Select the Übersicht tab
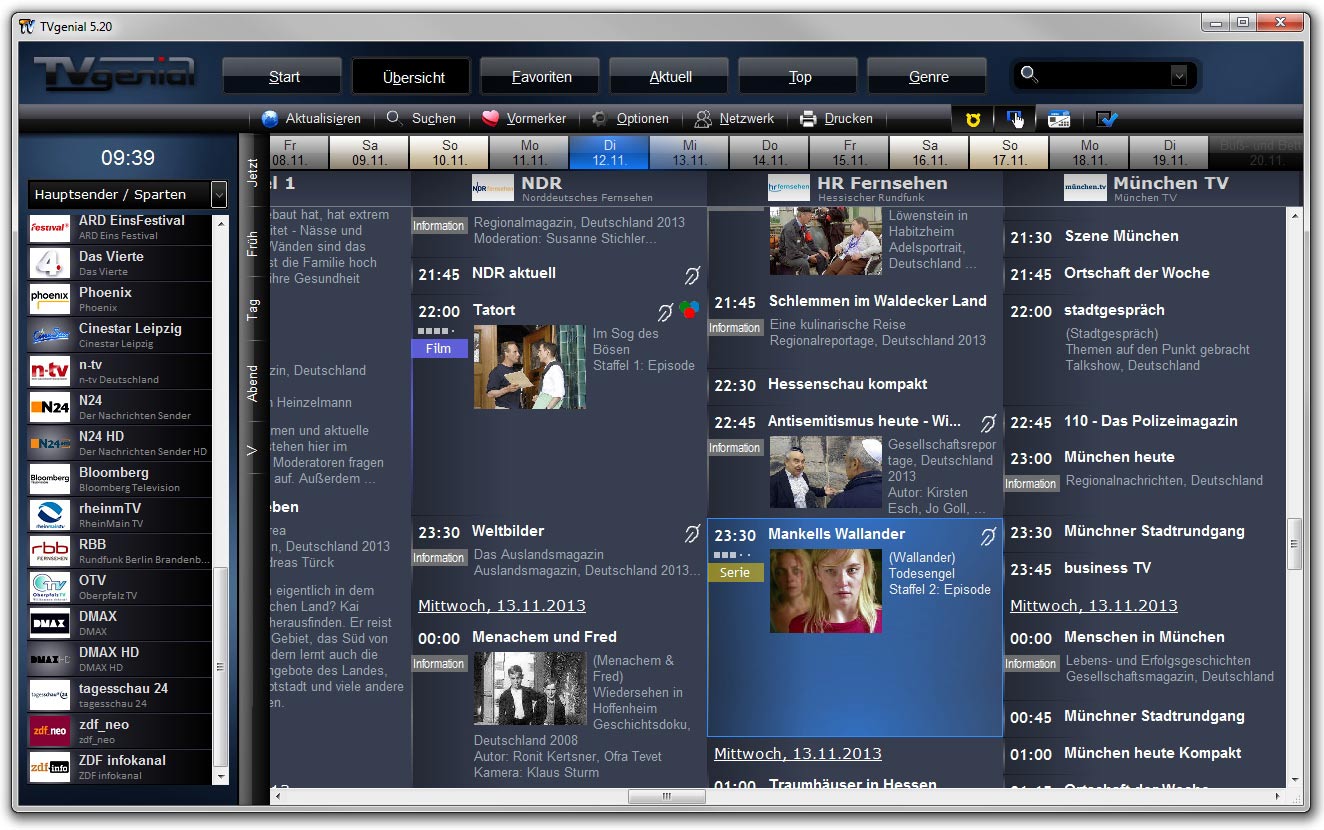The width and height of the screenshot is (1324, 830). 413,77
